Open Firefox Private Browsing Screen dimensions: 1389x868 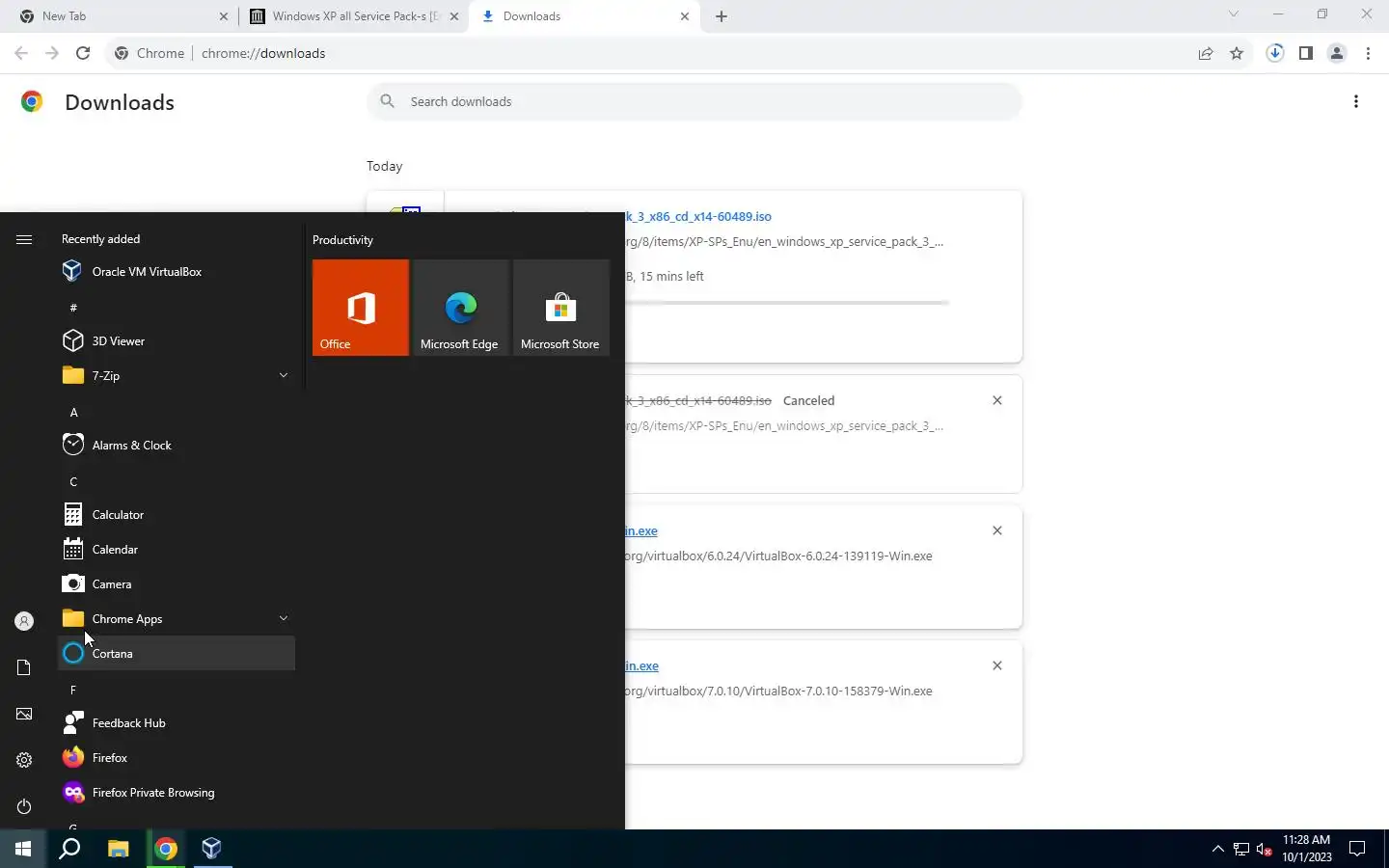(177, 793)
